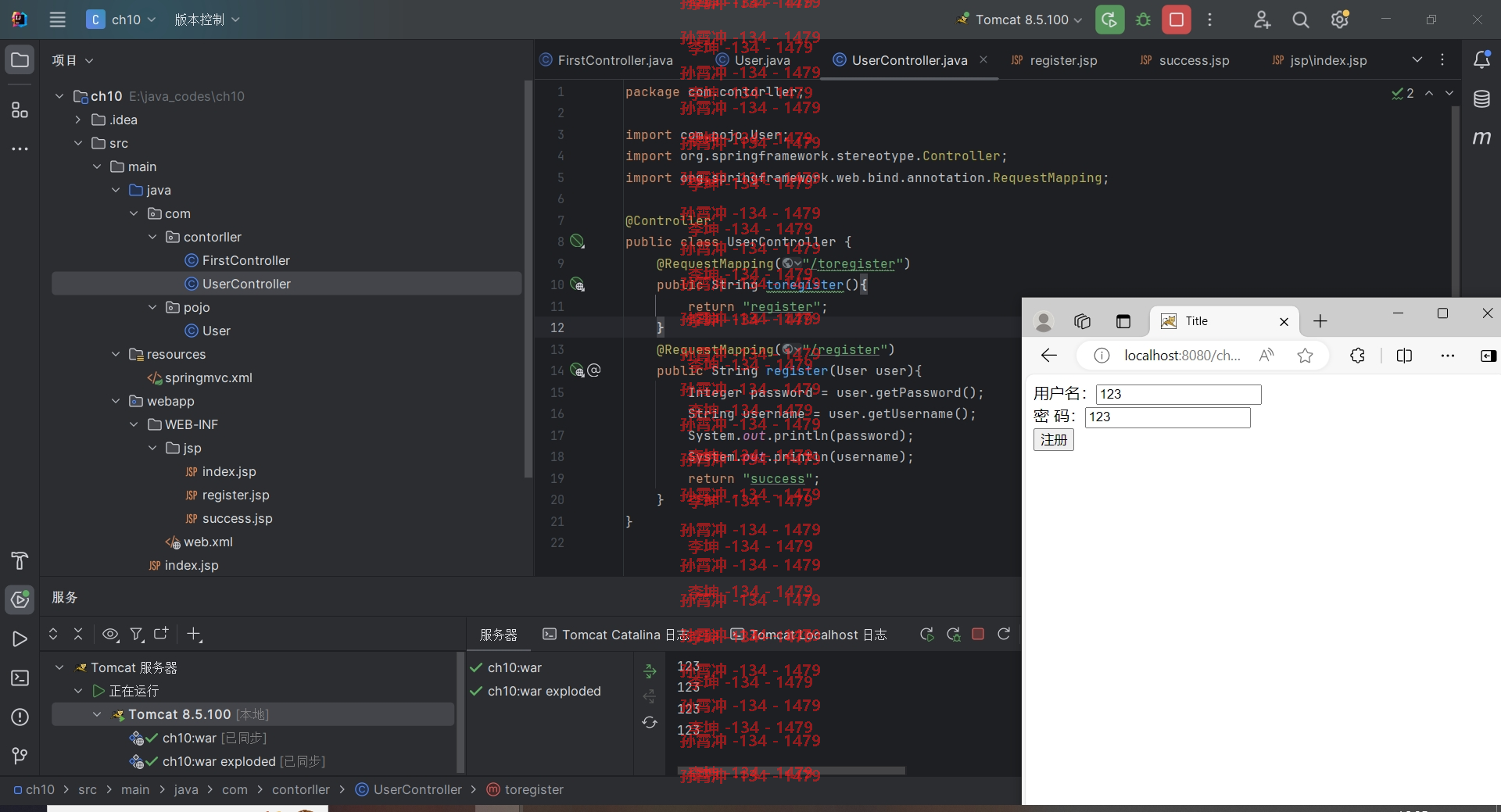
Task: Select User class in project tree
Action: click(x=207, y=331)
